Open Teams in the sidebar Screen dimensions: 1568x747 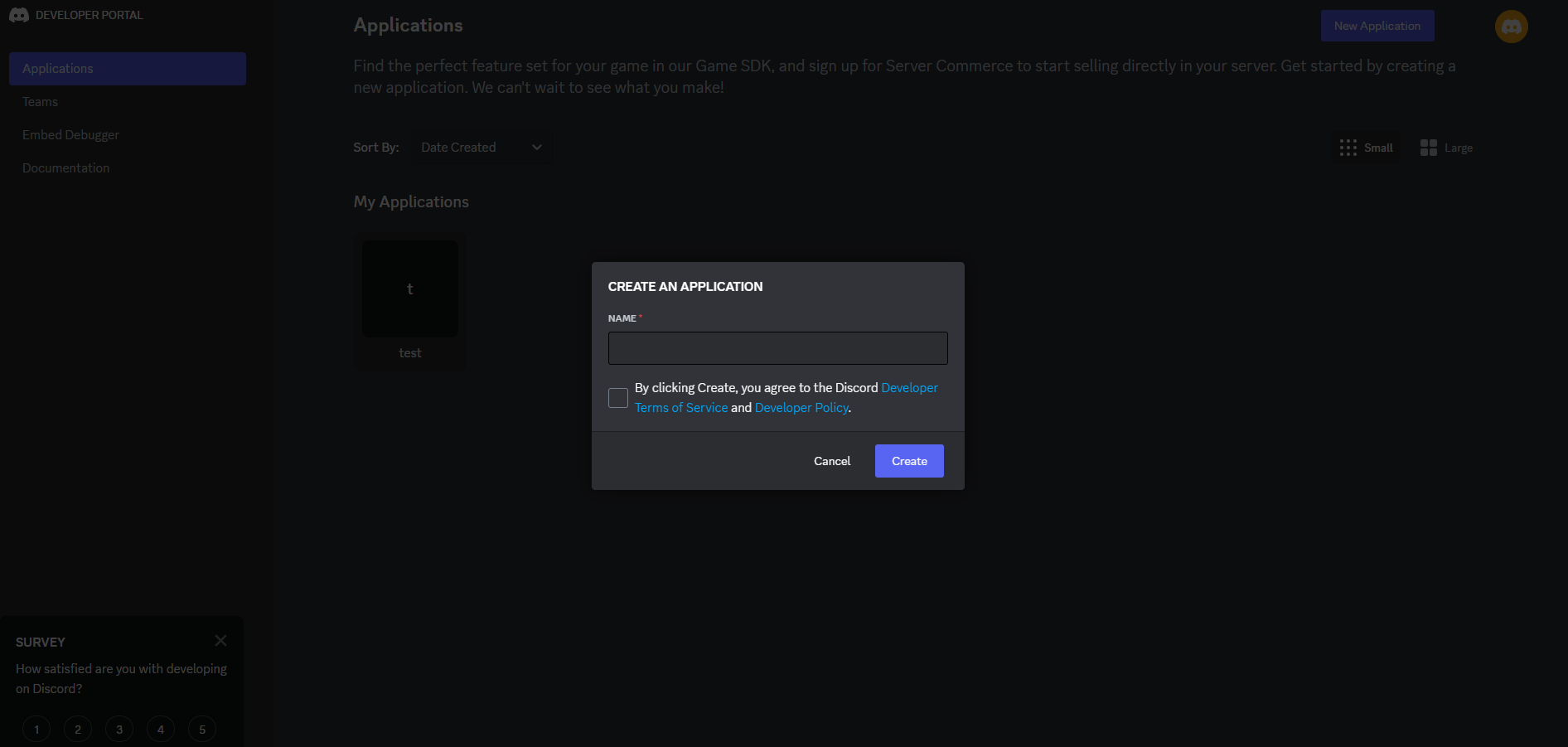pos(128,102)
